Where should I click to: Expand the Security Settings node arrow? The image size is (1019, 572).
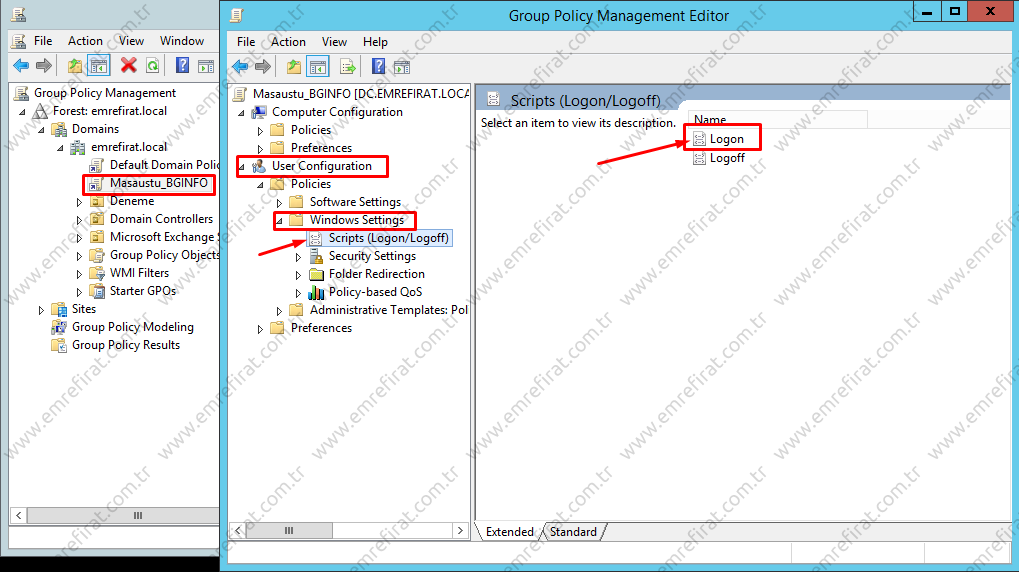point(298,257)
